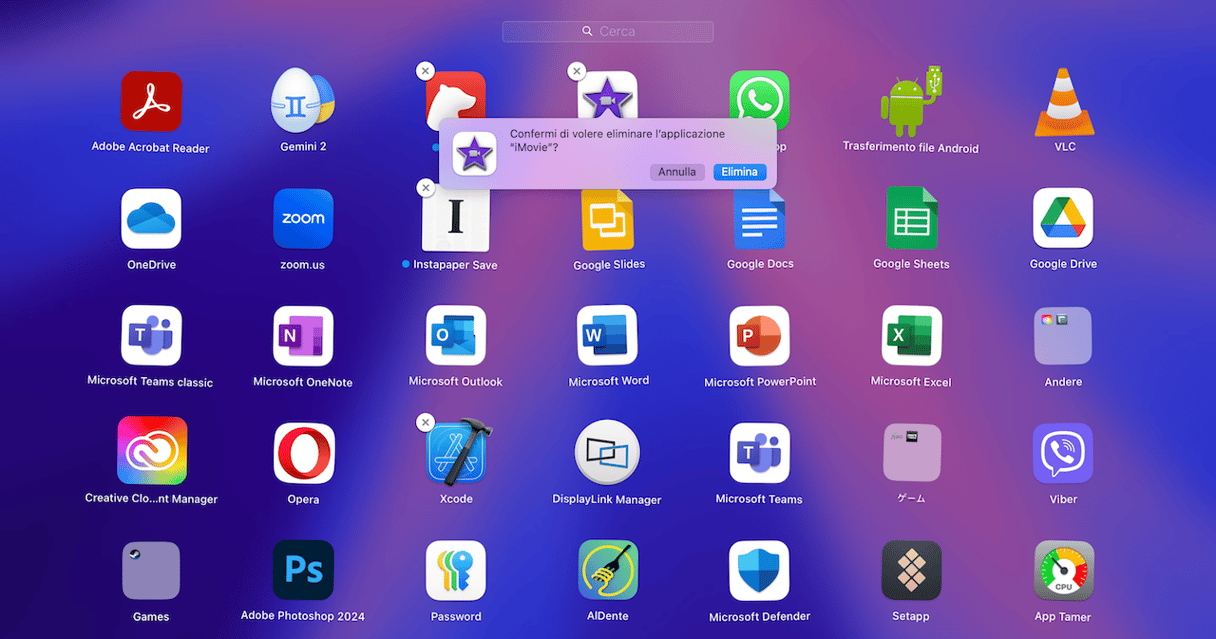
Task: Open VLC media player icon
Action: tap(1064, 101)
